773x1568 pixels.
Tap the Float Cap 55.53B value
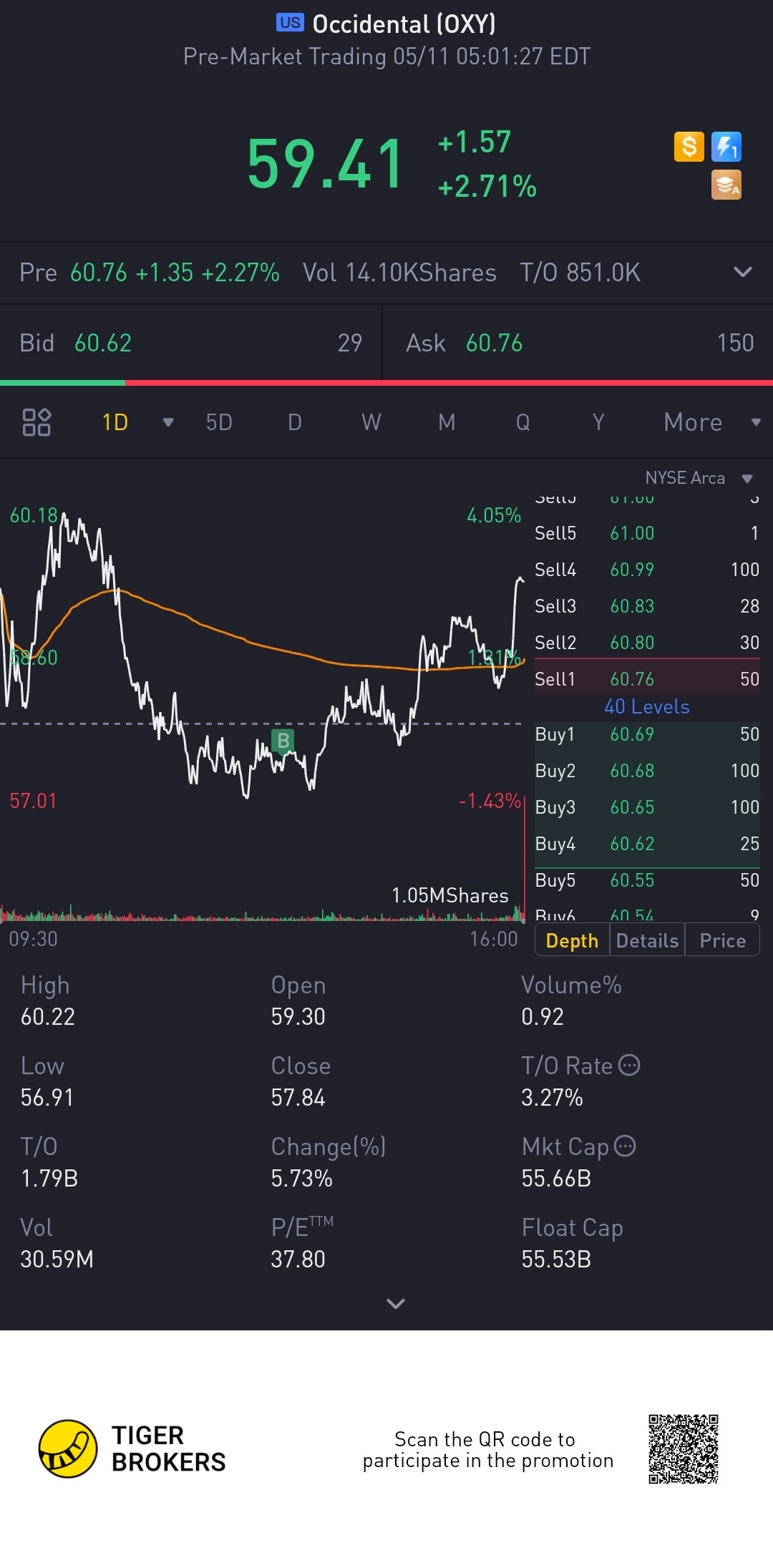tap(556, 1259)
